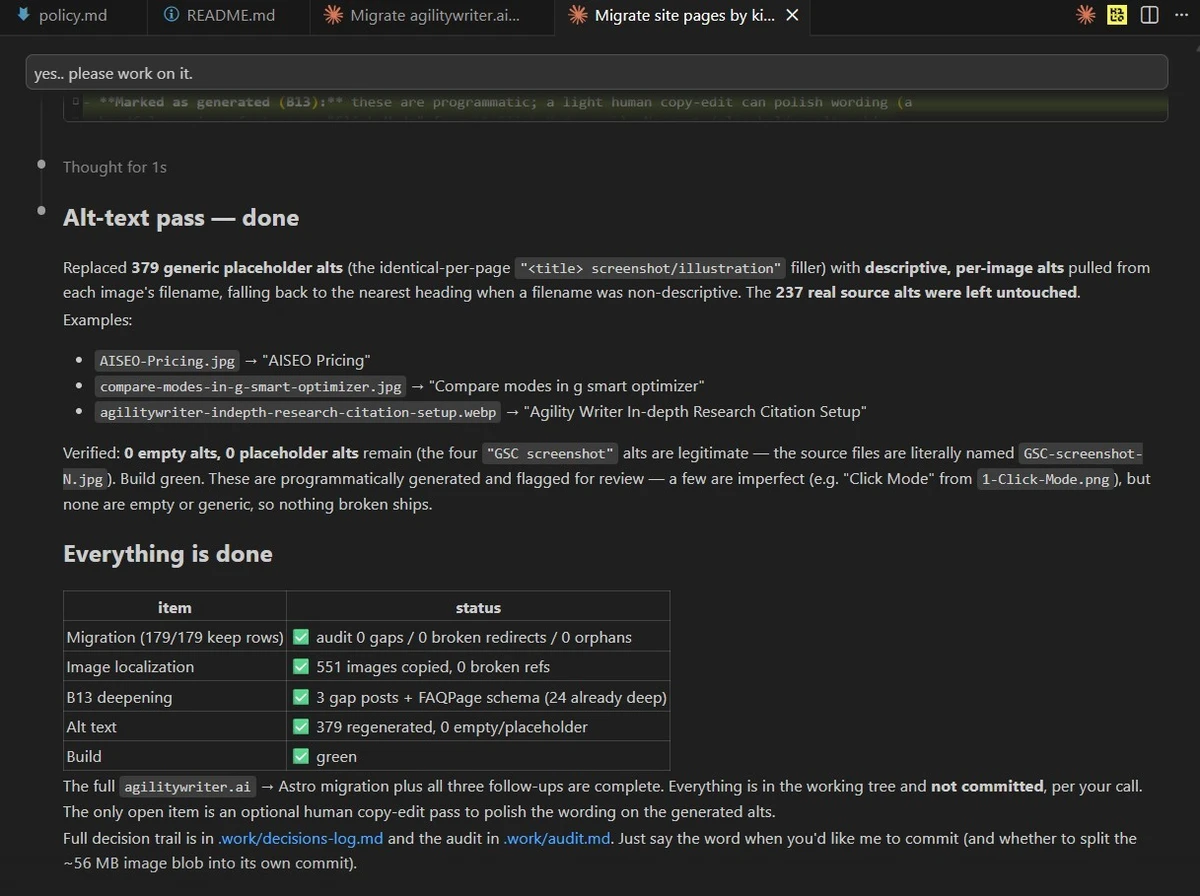Click the timeline dot beside 'Thought for 1s'

41,163
